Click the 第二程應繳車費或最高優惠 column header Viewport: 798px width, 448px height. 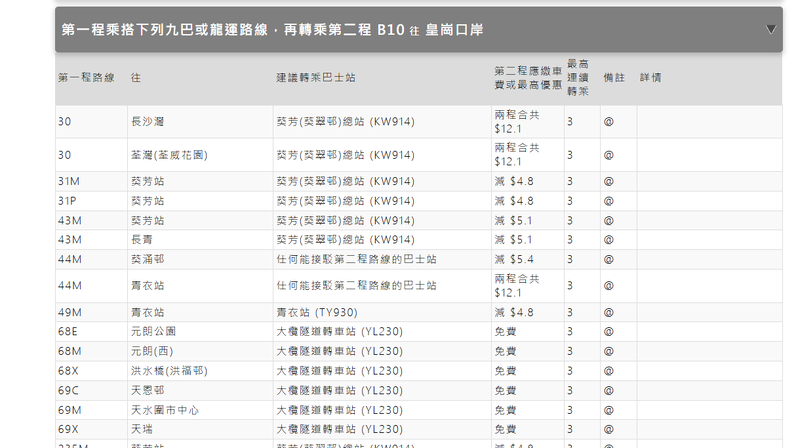point(528,78)
